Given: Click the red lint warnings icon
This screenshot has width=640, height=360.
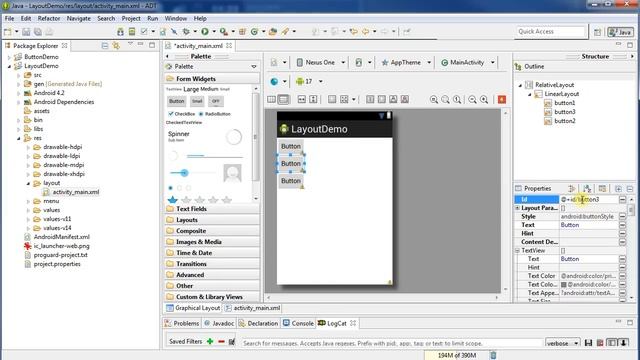Looking at the screenshot, I should (502, 100).
